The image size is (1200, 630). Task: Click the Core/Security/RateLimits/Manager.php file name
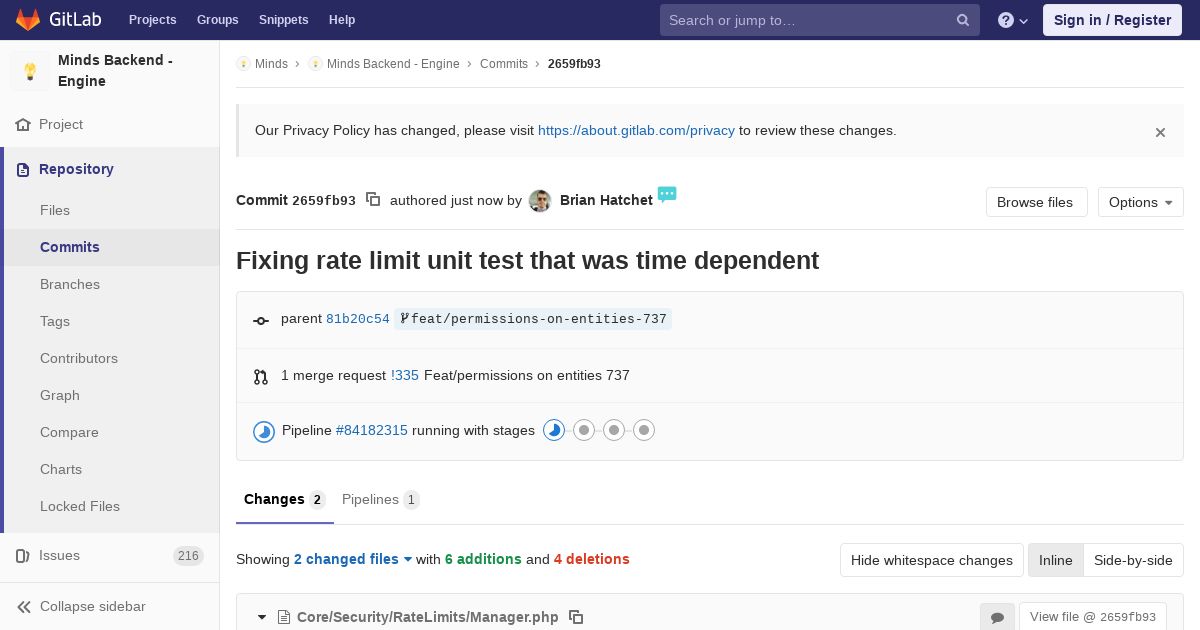(x=428, y=617)
